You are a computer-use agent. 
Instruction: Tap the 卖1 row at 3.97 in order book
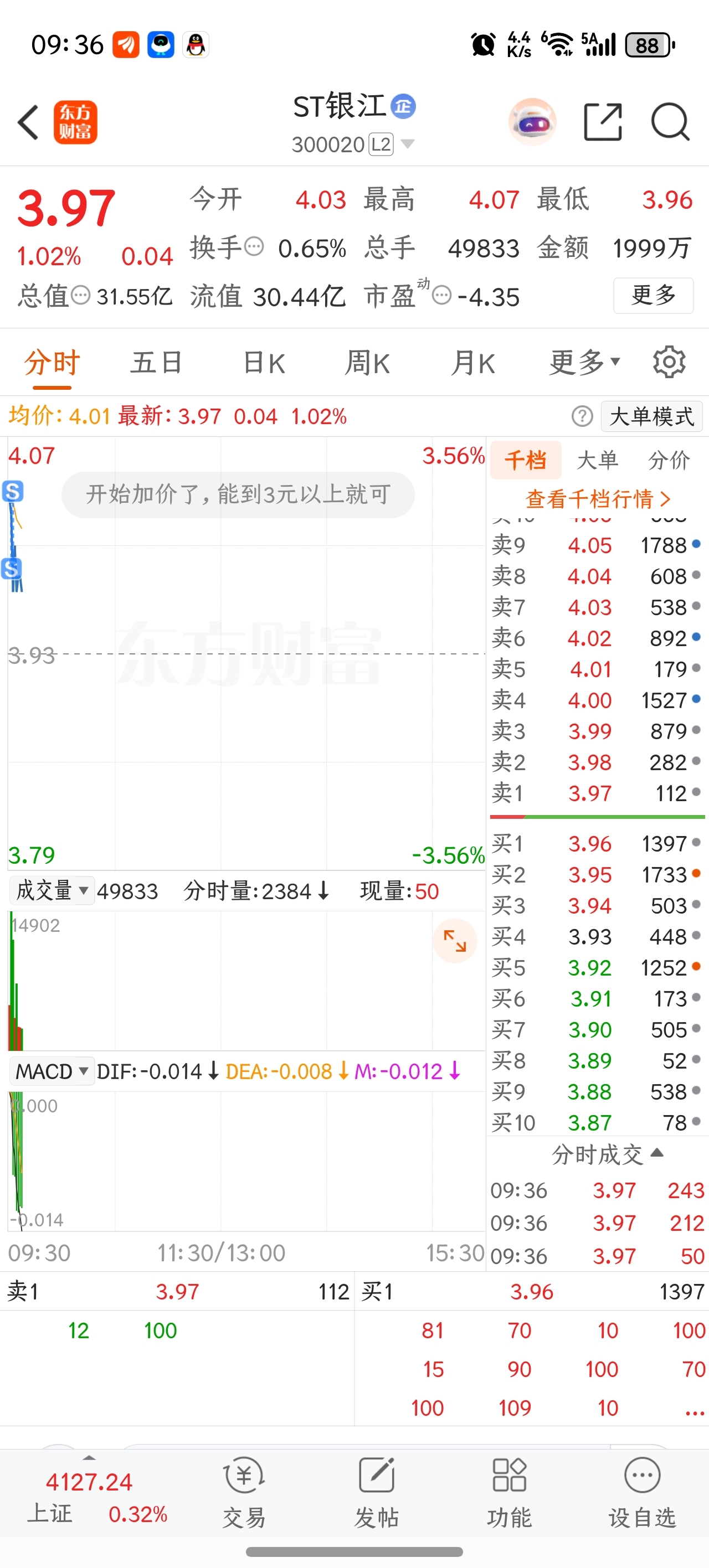(x=597, y=794)
